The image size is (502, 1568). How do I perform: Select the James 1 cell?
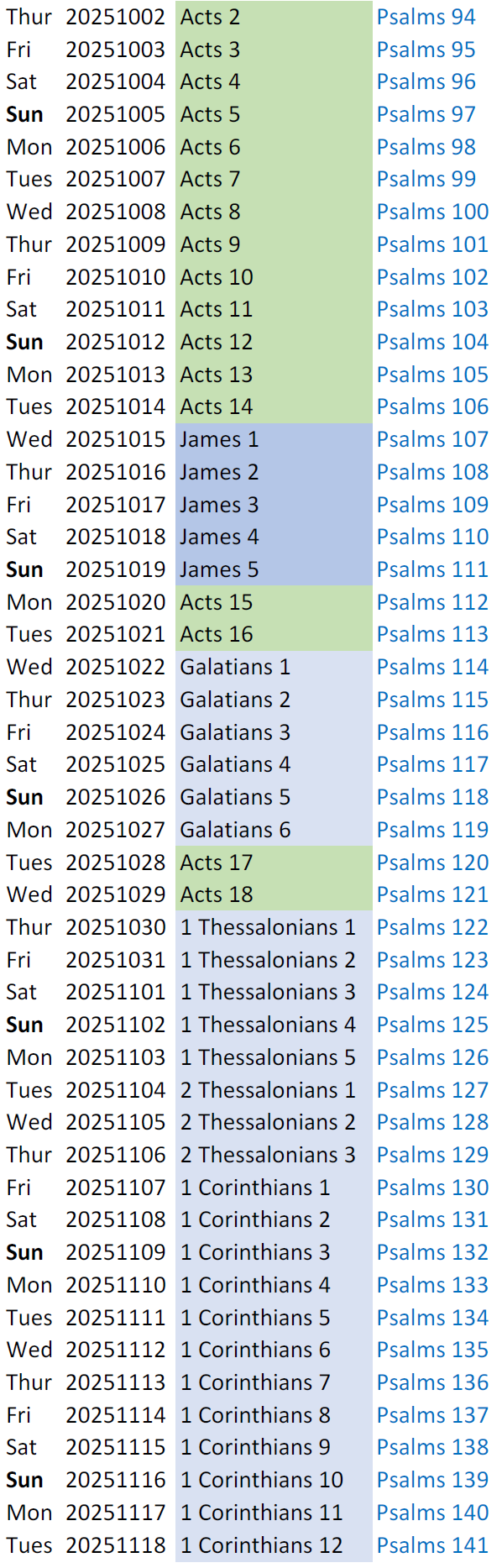point(274,439)
